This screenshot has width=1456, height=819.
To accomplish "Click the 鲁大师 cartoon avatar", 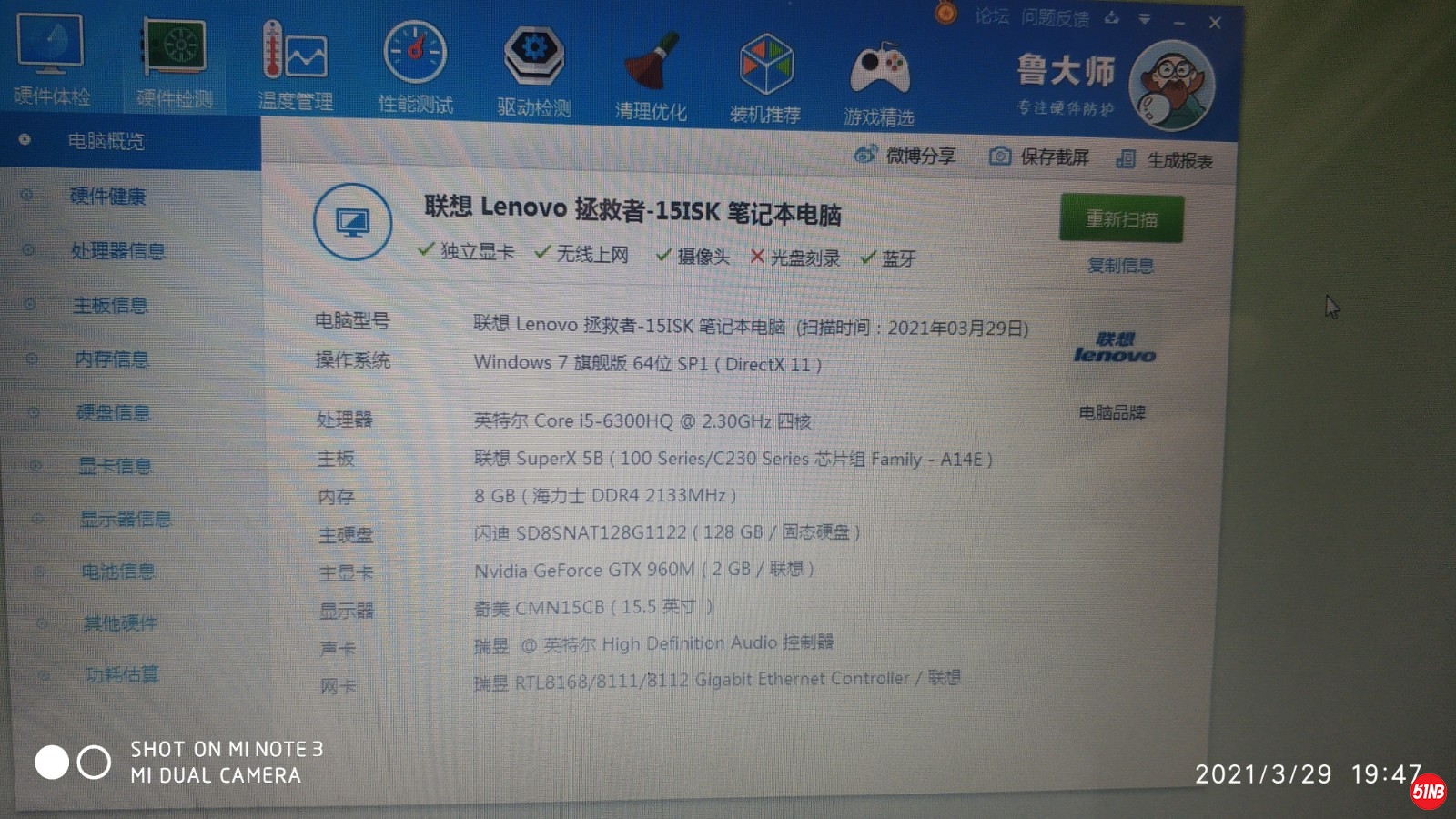I will tap(1172, 86).
